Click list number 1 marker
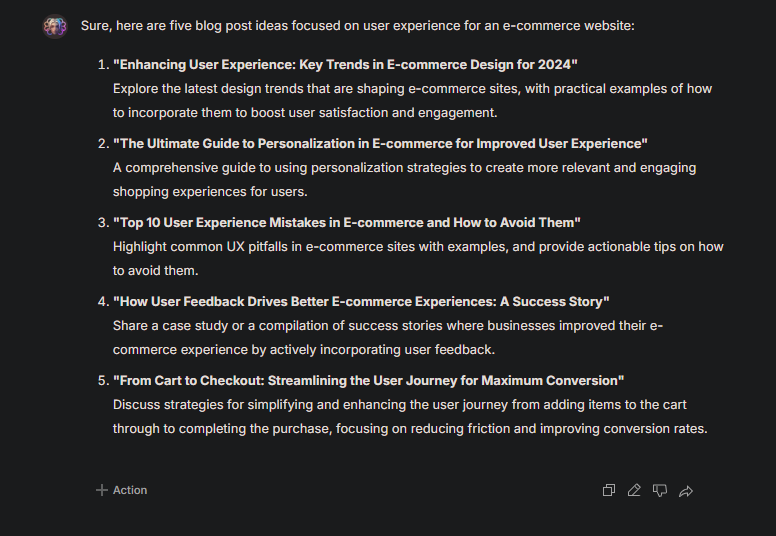This screenshot has height=536, width=776. click(103, 65)
